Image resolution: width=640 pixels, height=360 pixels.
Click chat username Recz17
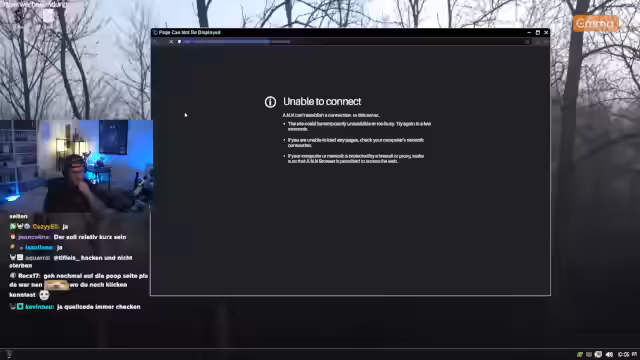pos(29,276)
